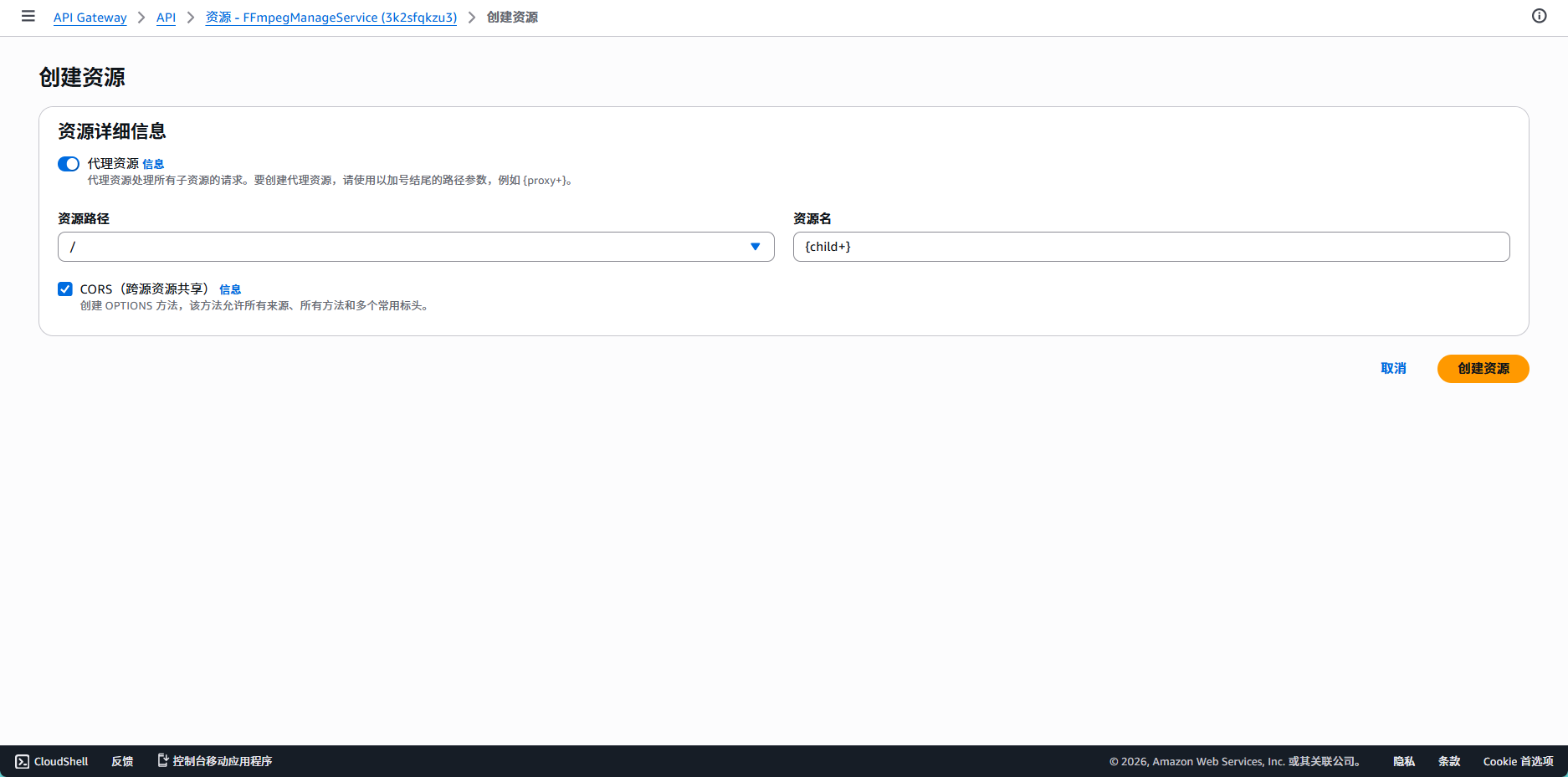The height and width of the screenshot is (777, 1568).
Task: Open info link next to proxy resource
Action: click(x=153, y=165)
